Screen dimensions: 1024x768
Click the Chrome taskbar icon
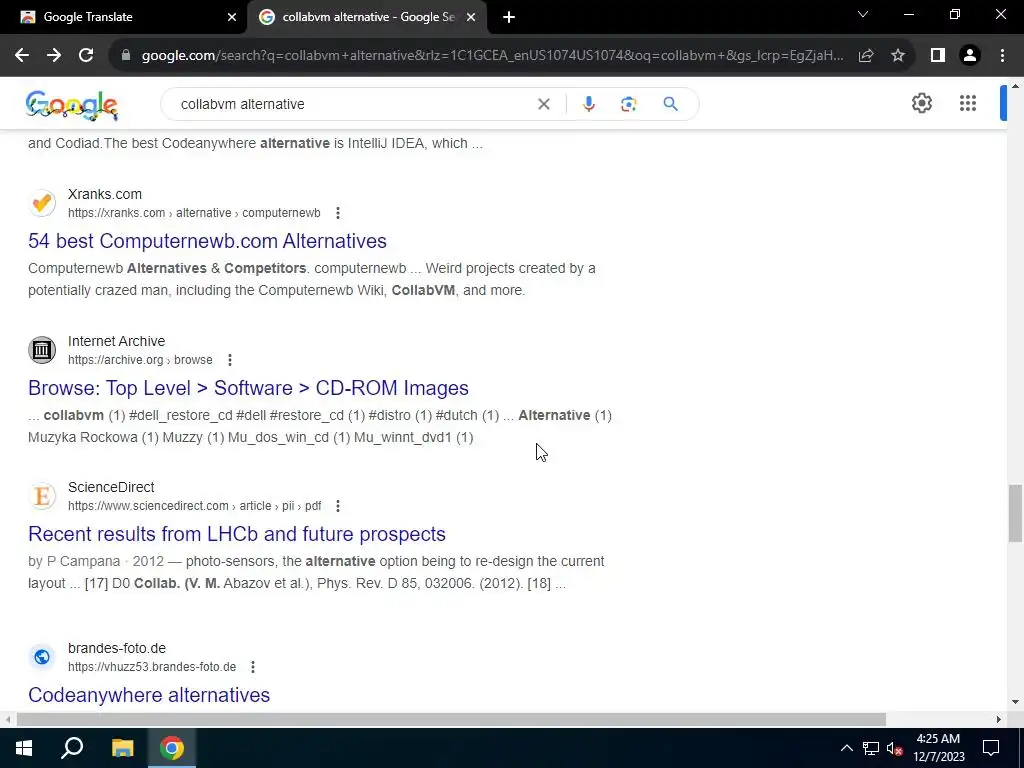[172, 748]
